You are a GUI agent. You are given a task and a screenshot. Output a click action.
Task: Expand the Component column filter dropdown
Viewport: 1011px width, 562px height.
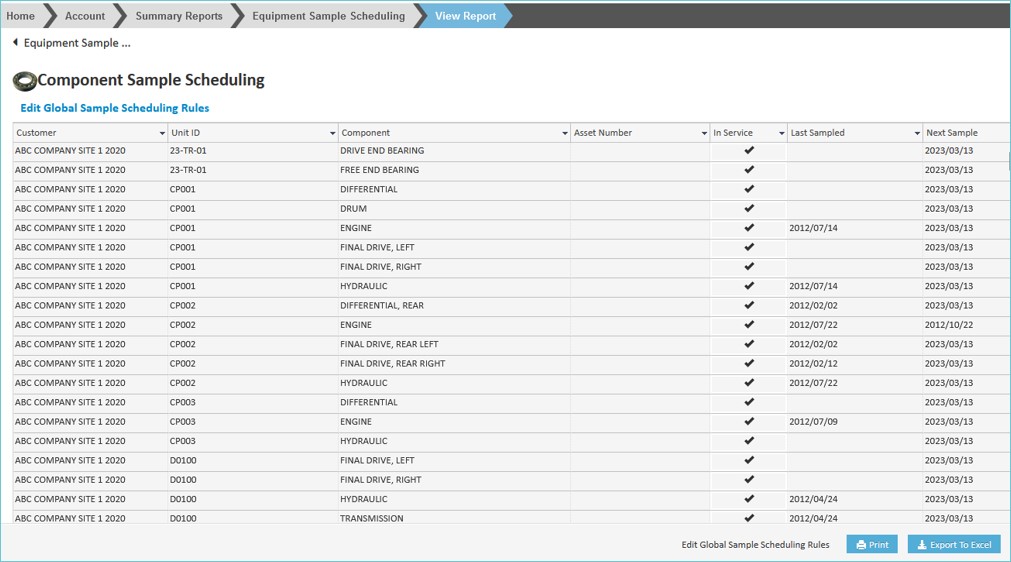point(564,133)
